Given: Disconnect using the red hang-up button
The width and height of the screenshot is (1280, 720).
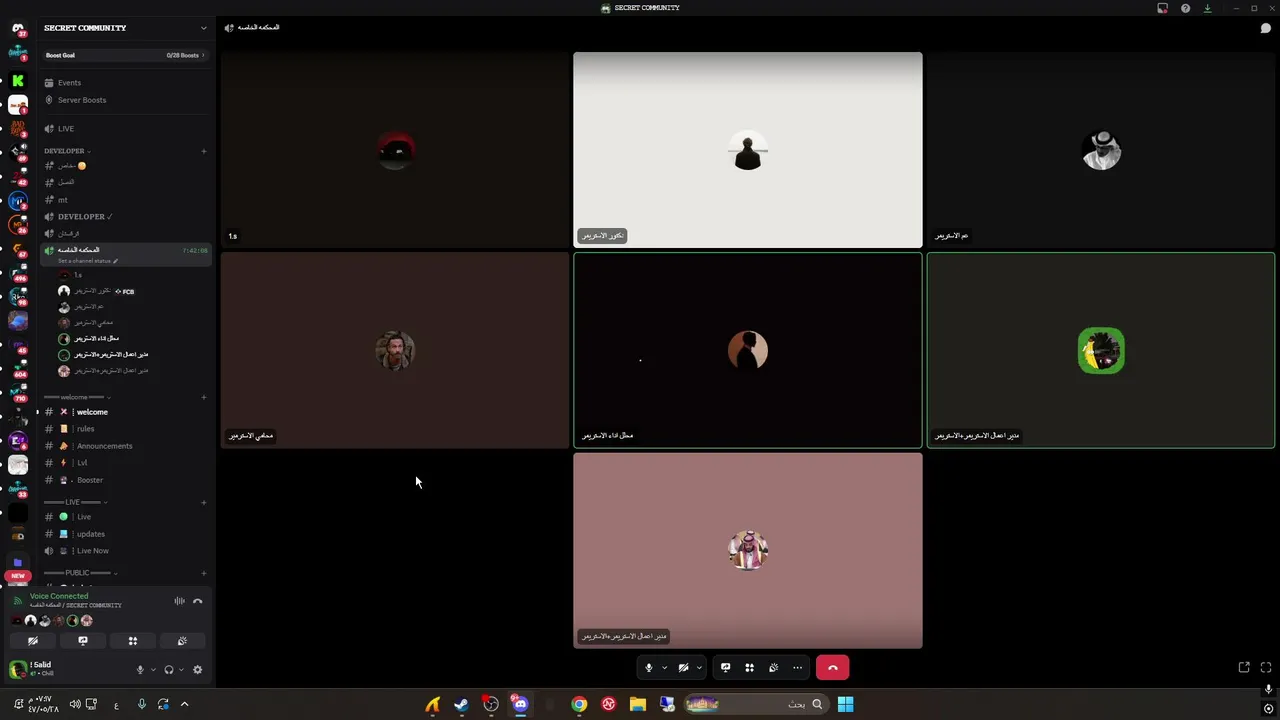Looking at the screenshot, I should pyautogui.click(x=832, y=667).
